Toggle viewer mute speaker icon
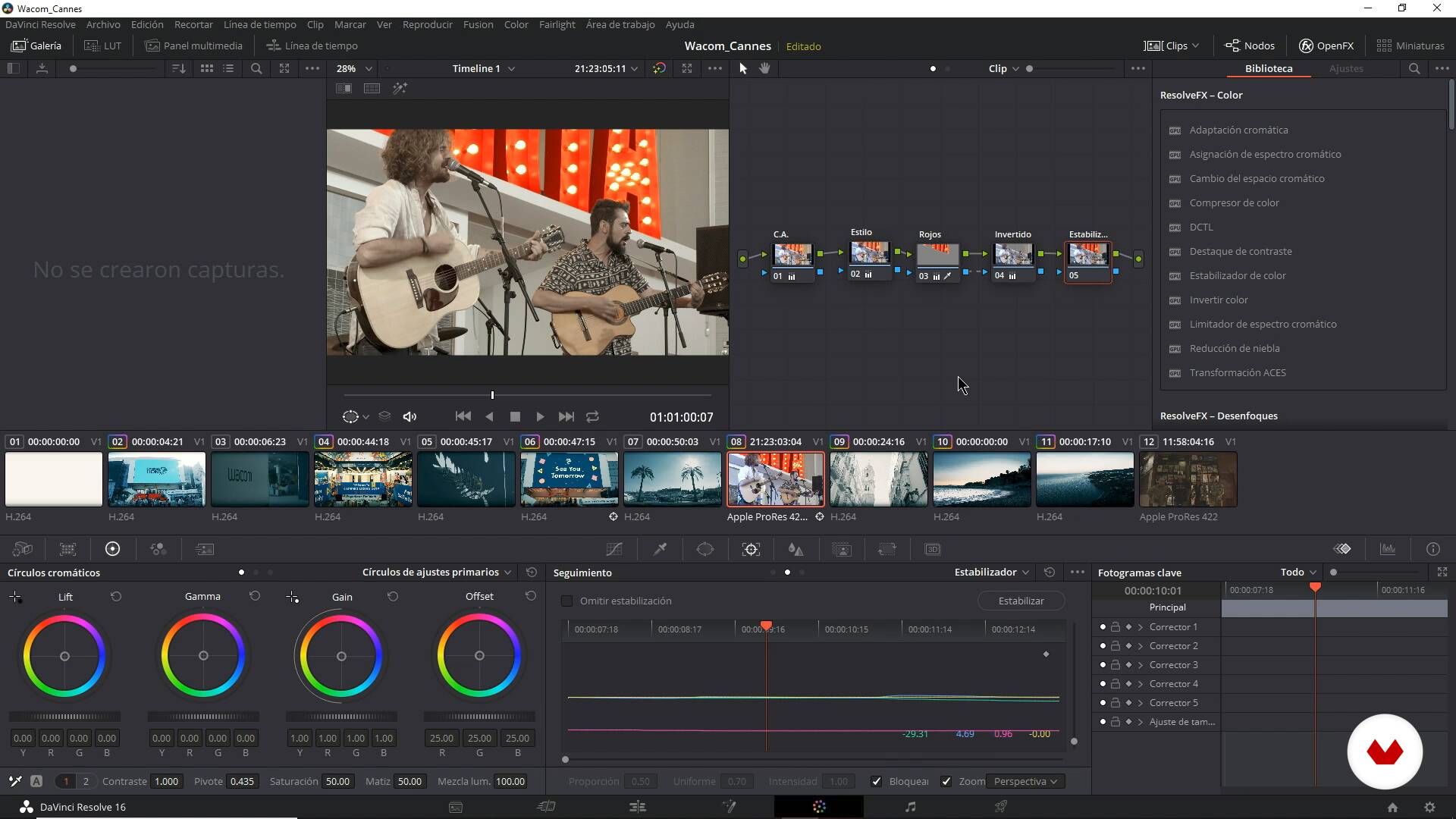Viewport: 1456px width, 819px height. point(409,417)
